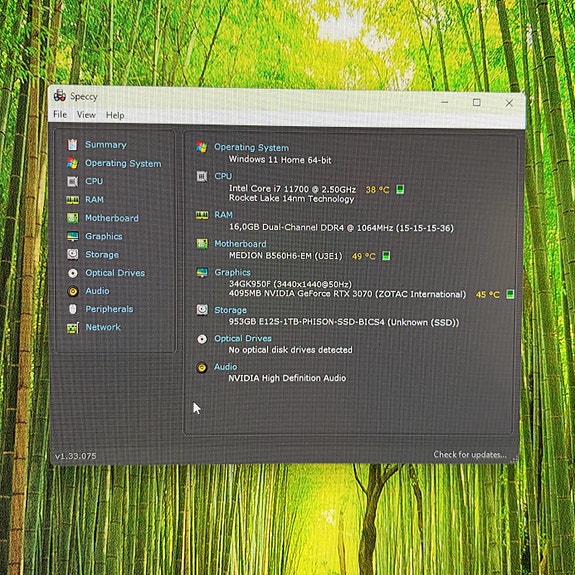Open Operating System sidebar entry
This screenshot has height=575, width=575.
[123, 163]
